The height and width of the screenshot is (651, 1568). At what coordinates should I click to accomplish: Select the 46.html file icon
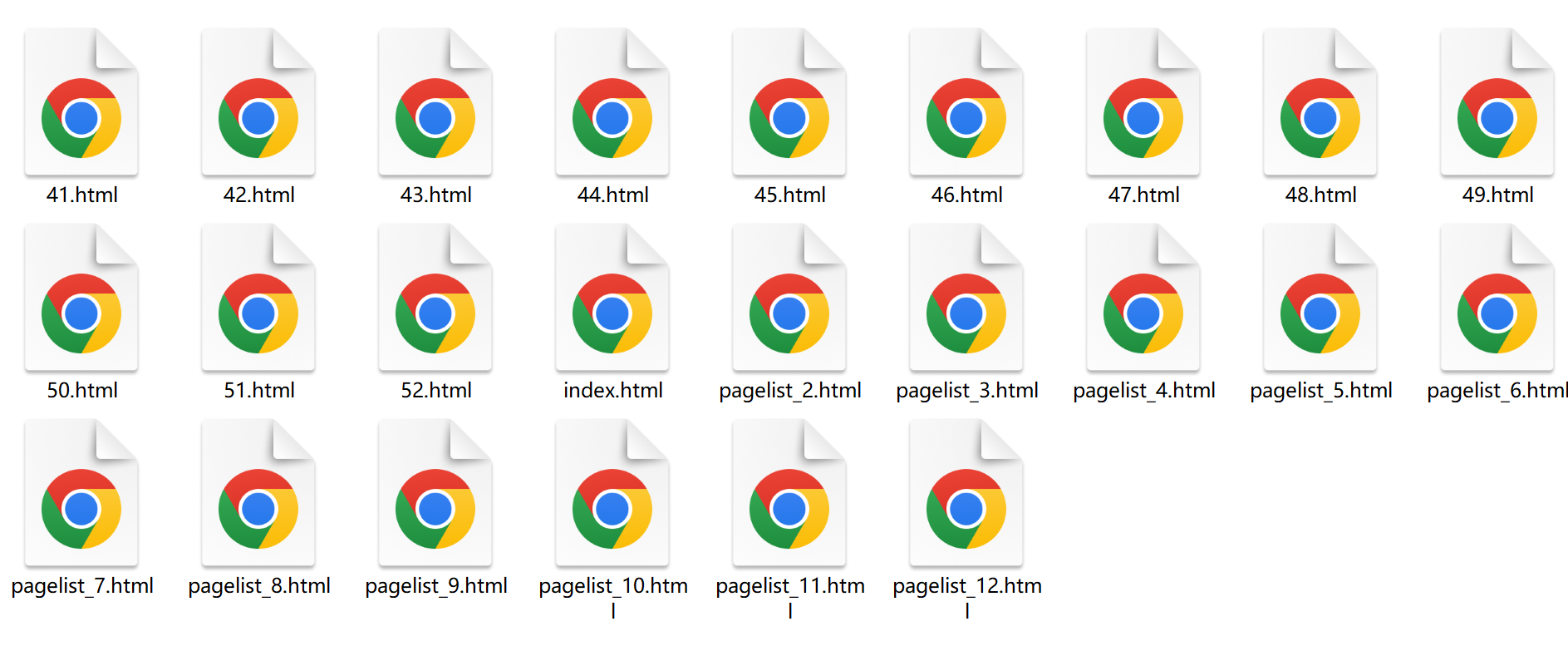(966, 102)
